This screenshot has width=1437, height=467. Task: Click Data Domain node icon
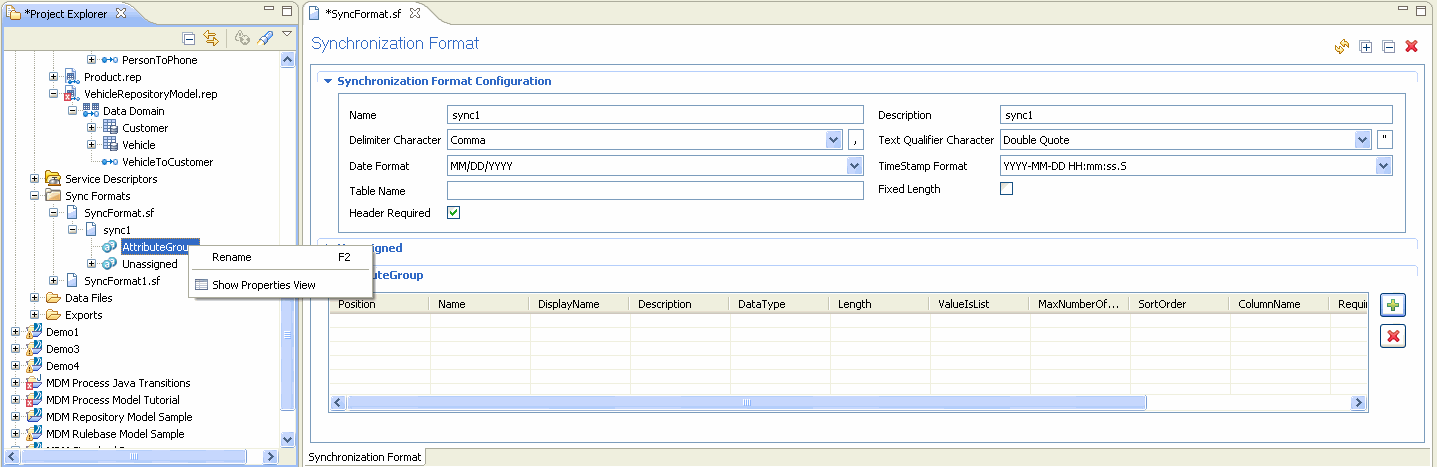pyautogui.click(x=91, y=111)
